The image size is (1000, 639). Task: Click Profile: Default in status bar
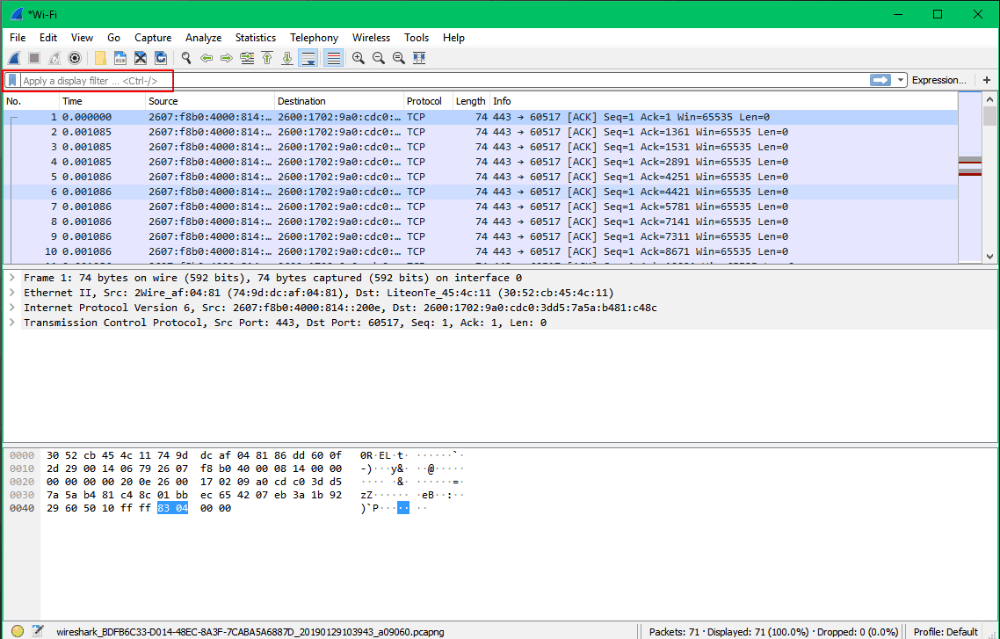[946, 632]
